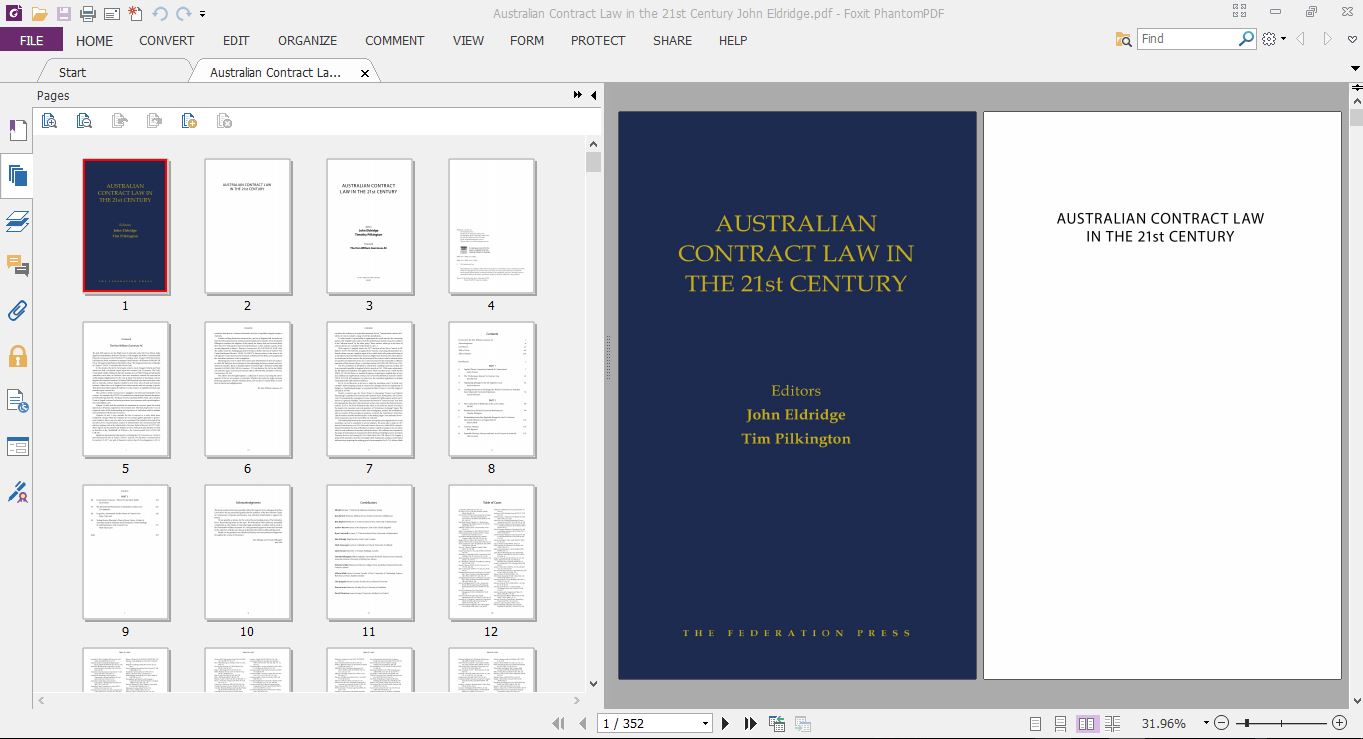Image resolution: width=1363 pixels, height=739 pixels.
Task: Collapse the Pages panel with the left arrow
Action: pyautogui.click(x=594, y=95)
